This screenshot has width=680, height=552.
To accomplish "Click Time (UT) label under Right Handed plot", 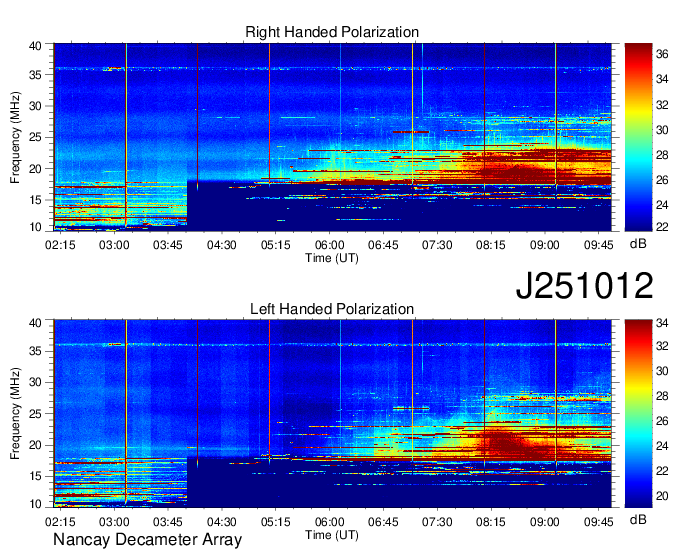I will pyautogui.click(x=332, y=257).
